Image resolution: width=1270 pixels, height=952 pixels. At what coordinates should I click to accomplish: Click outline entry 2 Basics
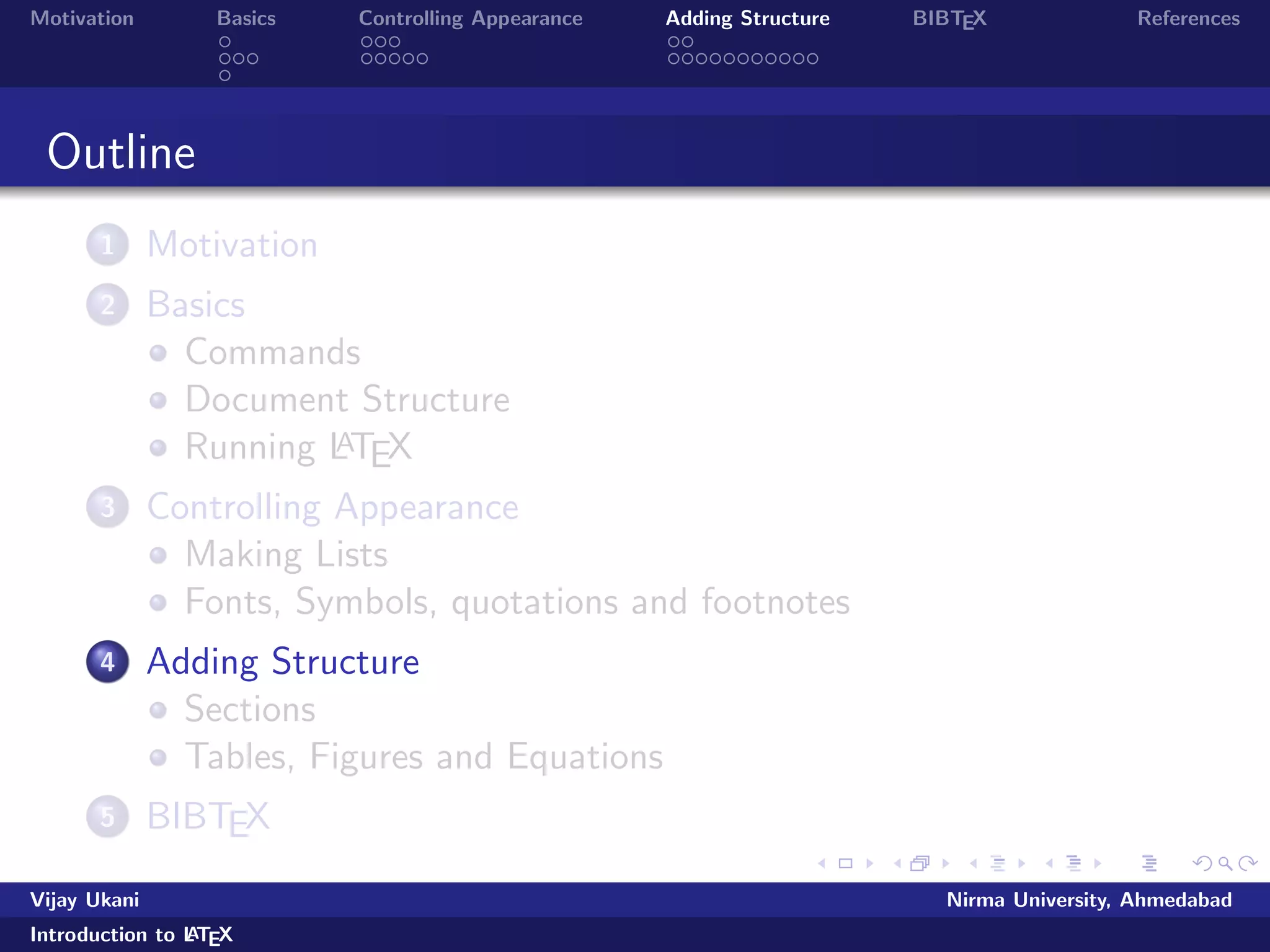[x=196, y=304]
